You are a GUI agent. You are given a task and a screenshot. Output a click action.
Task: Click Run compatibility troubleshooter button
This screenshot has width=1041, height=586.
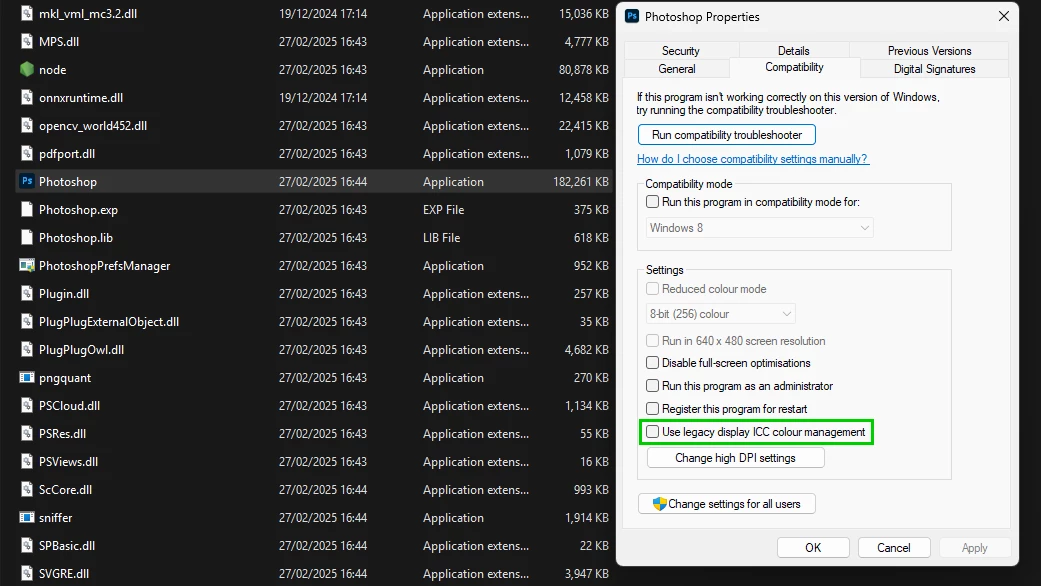point(727,135)
